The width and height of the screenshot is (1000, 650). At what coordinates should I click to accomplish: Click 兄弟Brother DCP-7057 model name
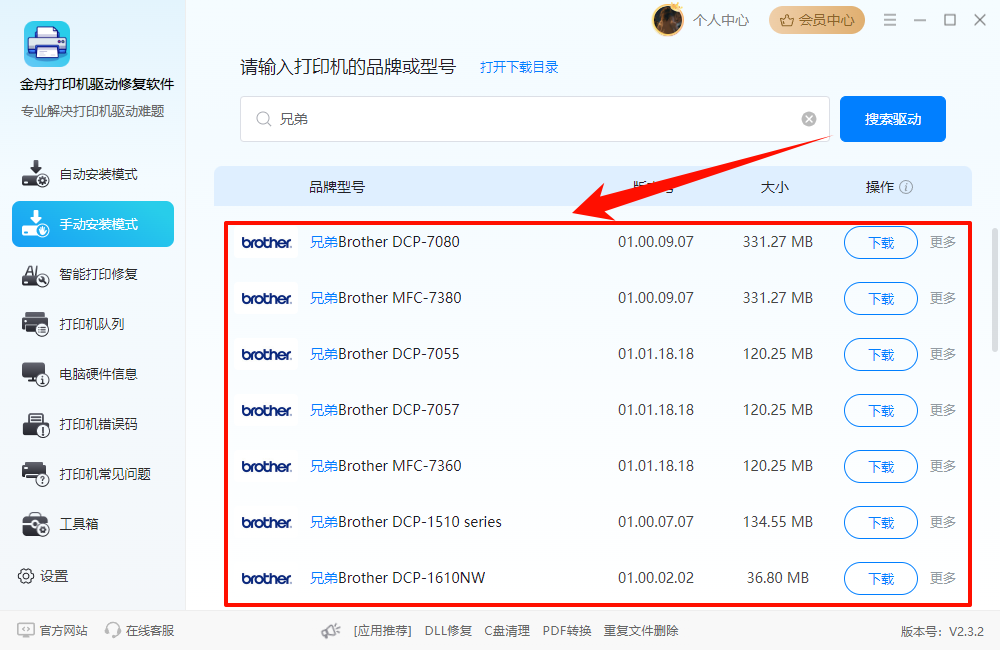385,410
